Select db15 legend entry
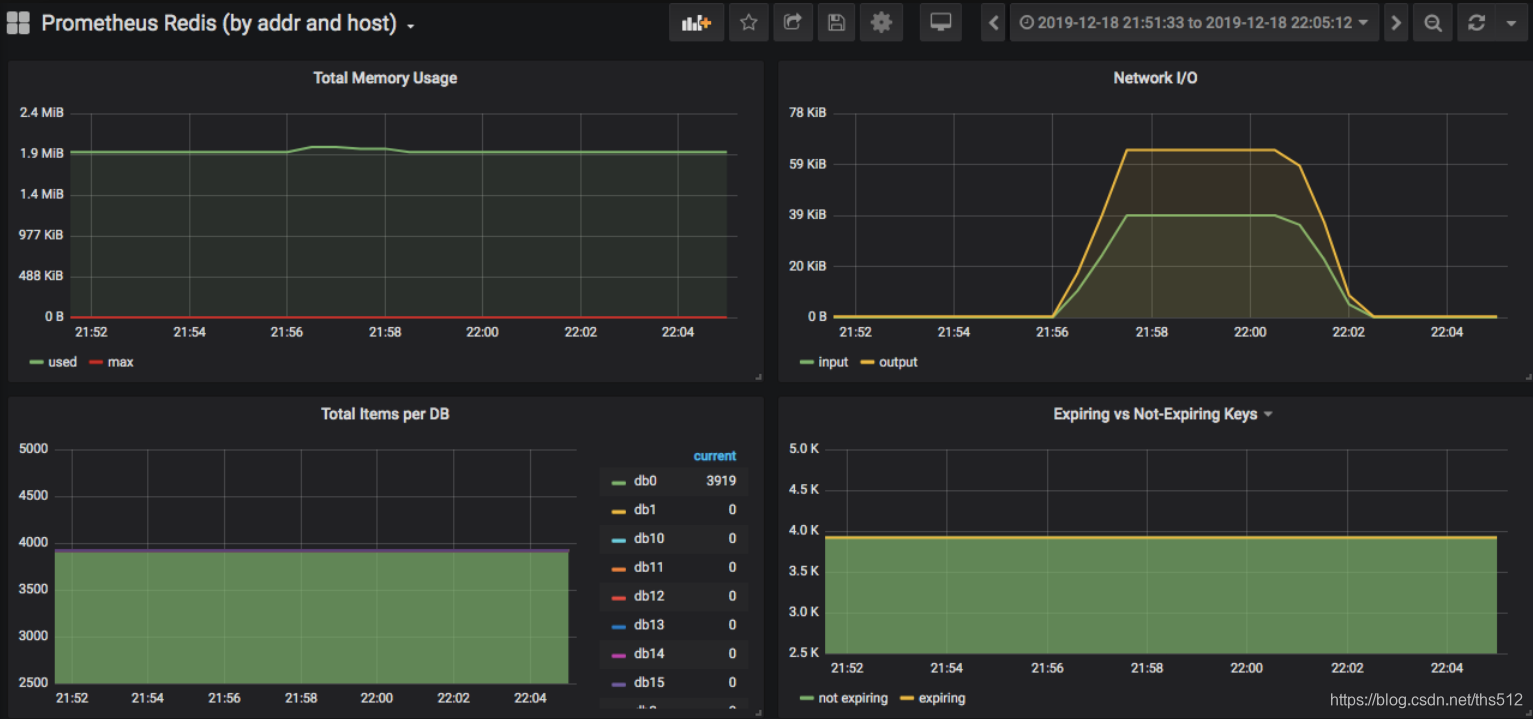The width and height of the screenshot is (1533, 719). coord(649,683)
